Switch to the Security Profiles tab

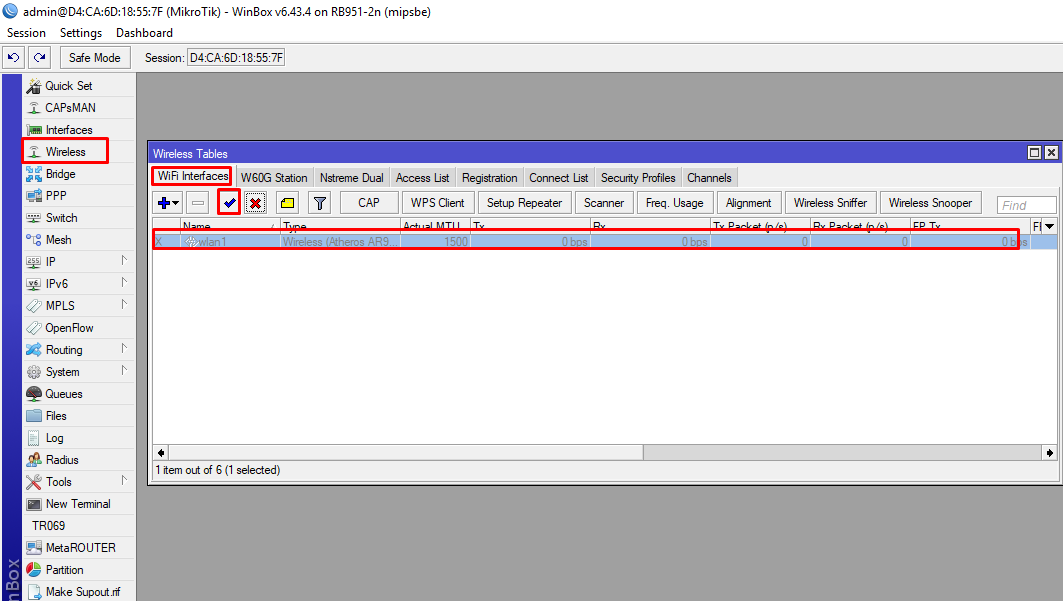[x=638, y=178]
